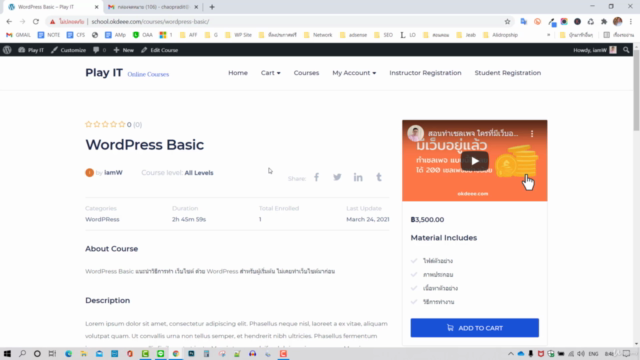Open the SEO bookmarks folder
640x360 pixels.
click(x=383, y=35)
